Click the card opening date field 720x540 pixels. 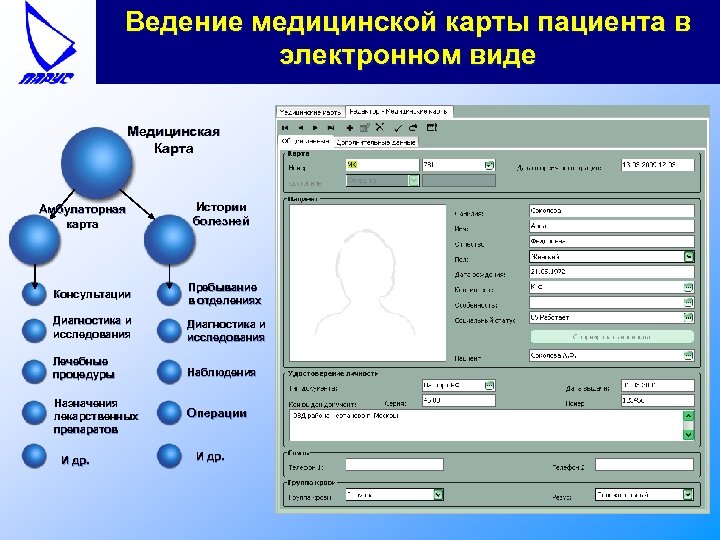[658, 165]
